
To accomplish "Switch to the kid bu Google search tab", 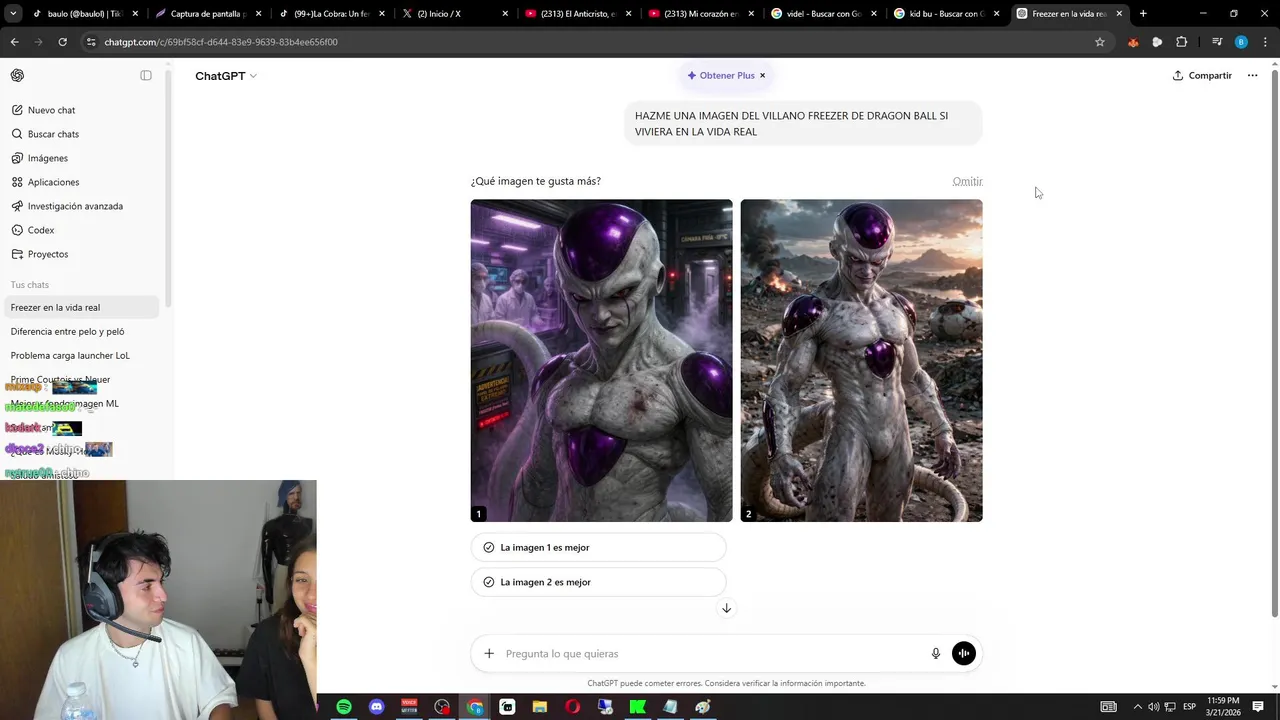I will pyautogui.click(x=948, y=14).
